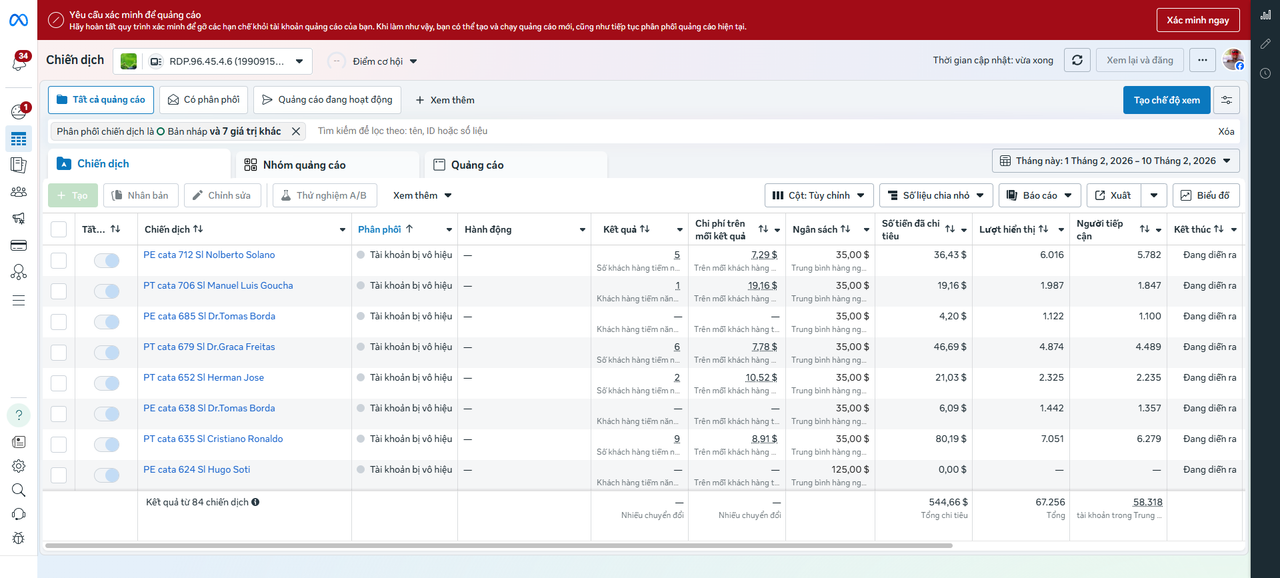The image size is (1280, 578).
Task: Open the notifications bell with 34 badge
Action: (x=18, y=62)
